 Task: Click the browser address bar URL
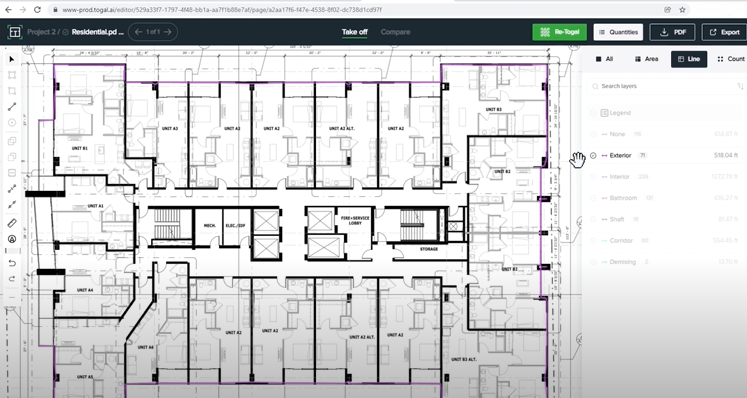click(222, 10)
